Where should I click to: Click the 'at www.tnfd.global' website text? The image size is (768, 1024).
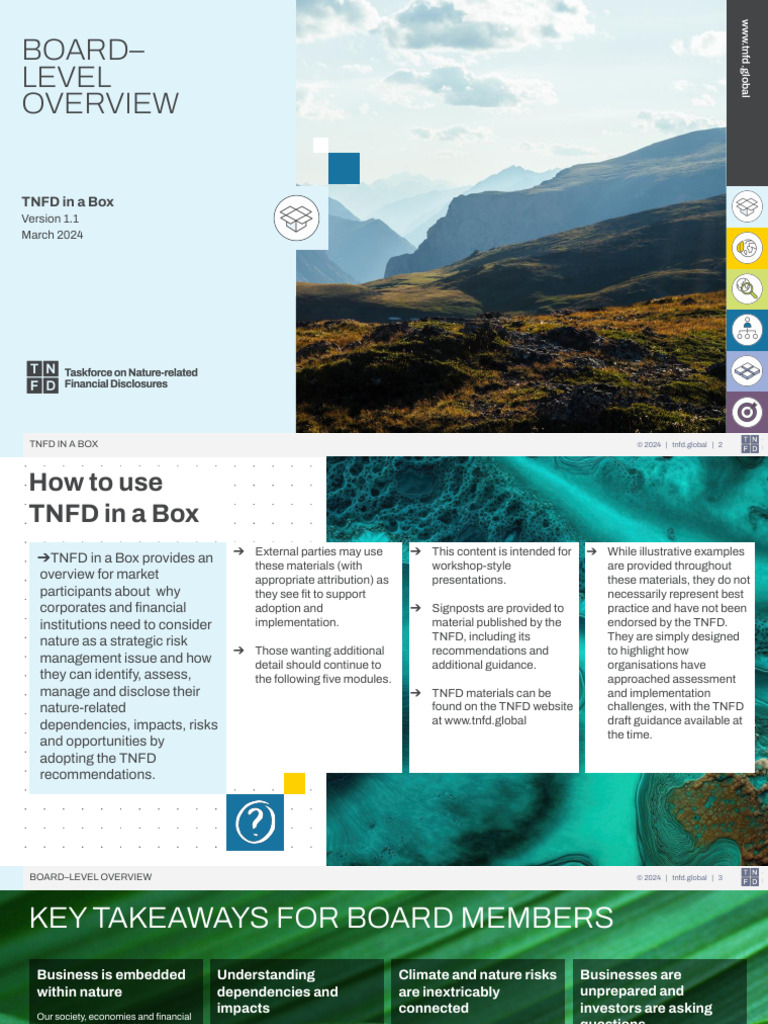tap(479, 721)
